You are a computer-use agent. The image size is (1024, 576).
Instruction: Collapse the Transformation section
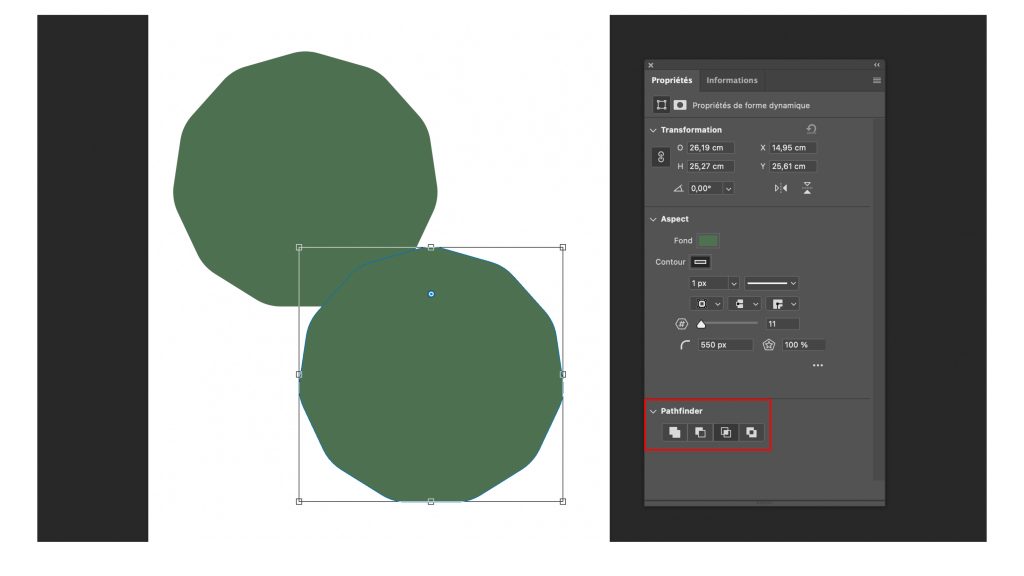(x=653, y=130)
